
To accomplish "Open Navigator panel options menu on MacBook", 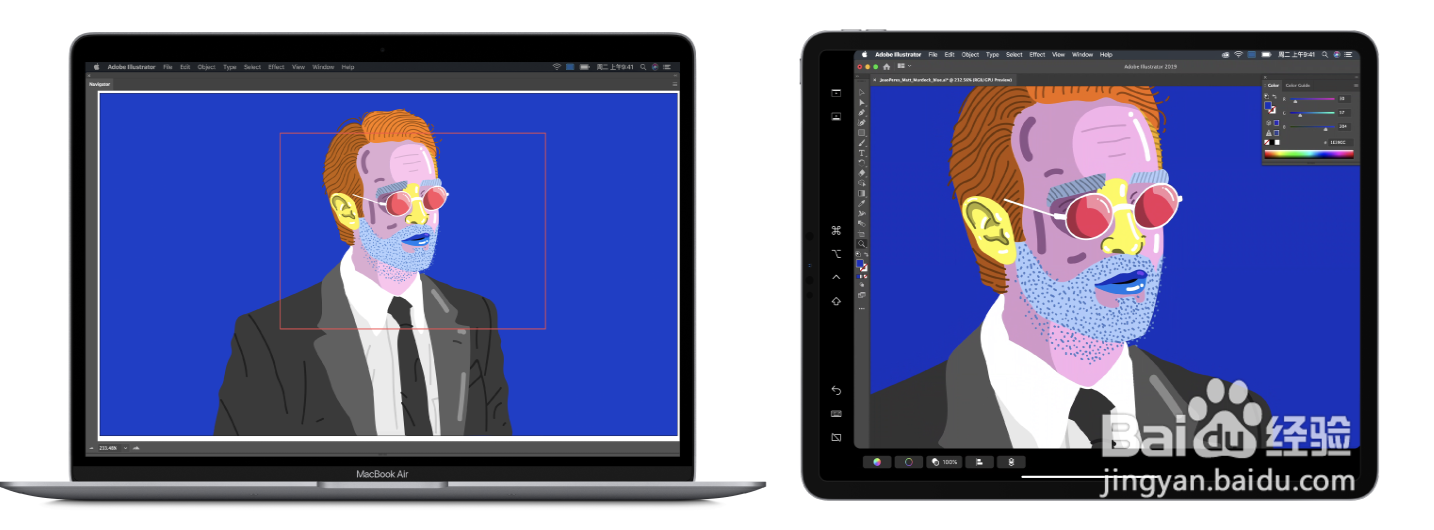I will click(675, 84).
